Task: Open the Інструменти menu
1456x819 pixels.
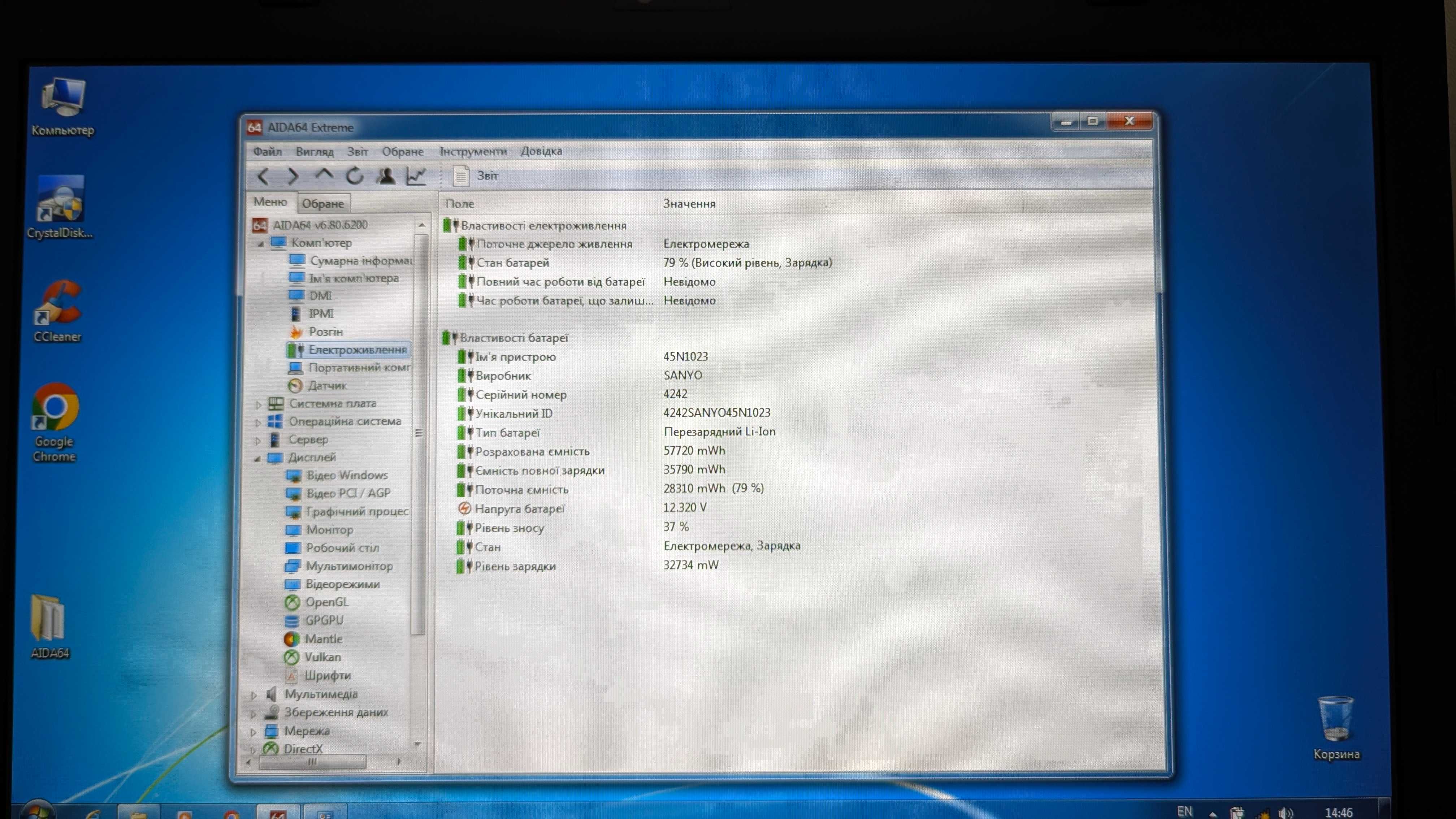Action: point(473,151)
